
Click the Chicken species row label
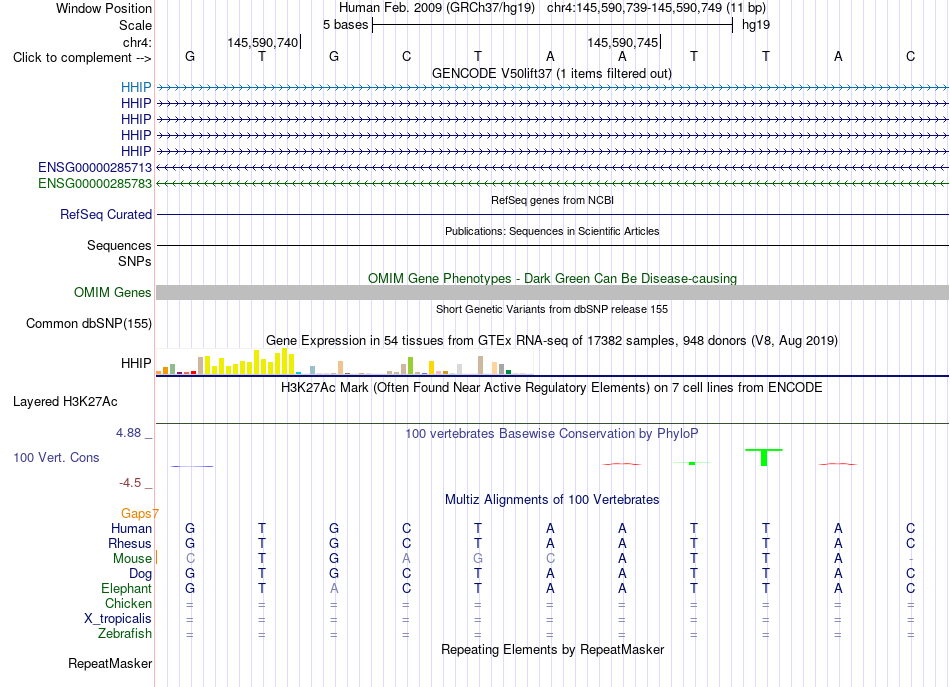128,603
